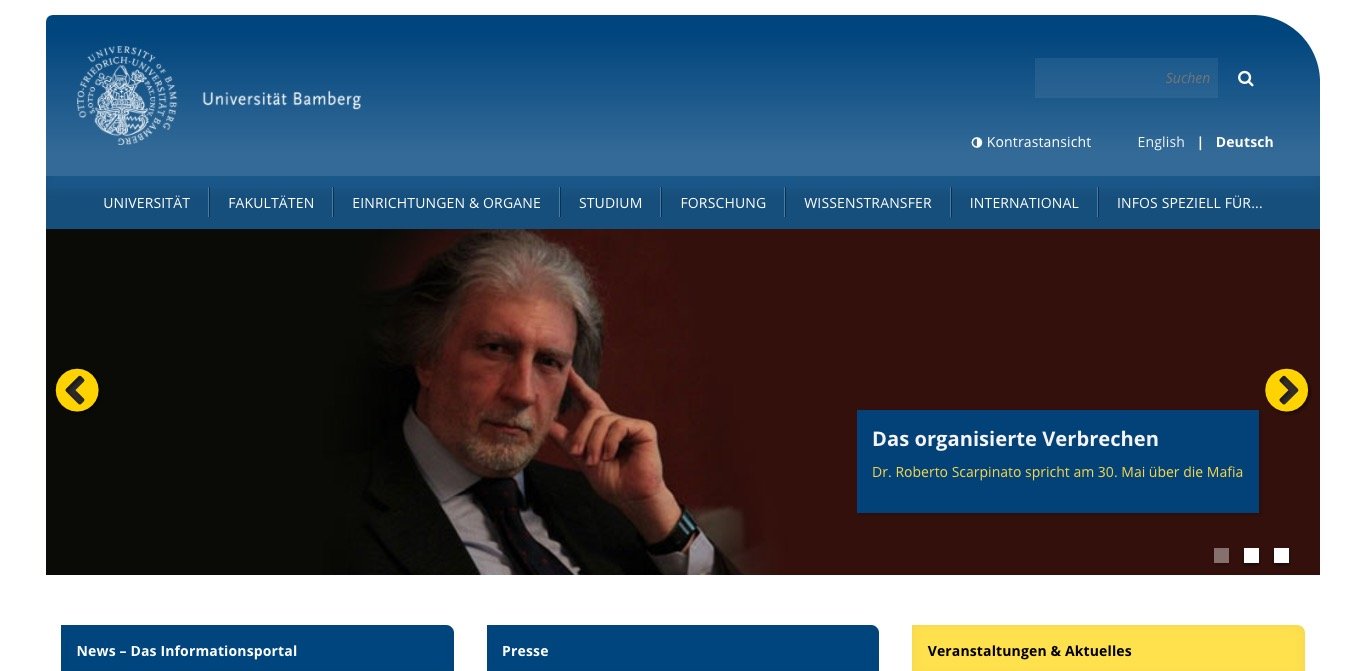Select the first slider indicator square
The image size is (1366, 671).
[1221, 556]
